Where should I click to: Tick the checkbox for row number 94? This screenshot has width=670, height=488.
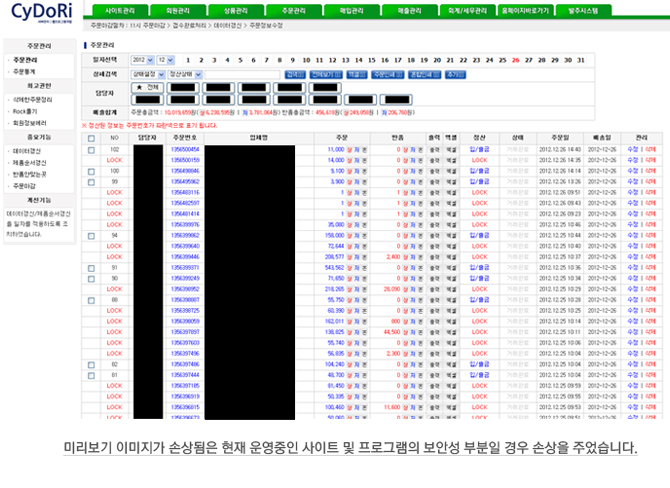pos(92,235)
